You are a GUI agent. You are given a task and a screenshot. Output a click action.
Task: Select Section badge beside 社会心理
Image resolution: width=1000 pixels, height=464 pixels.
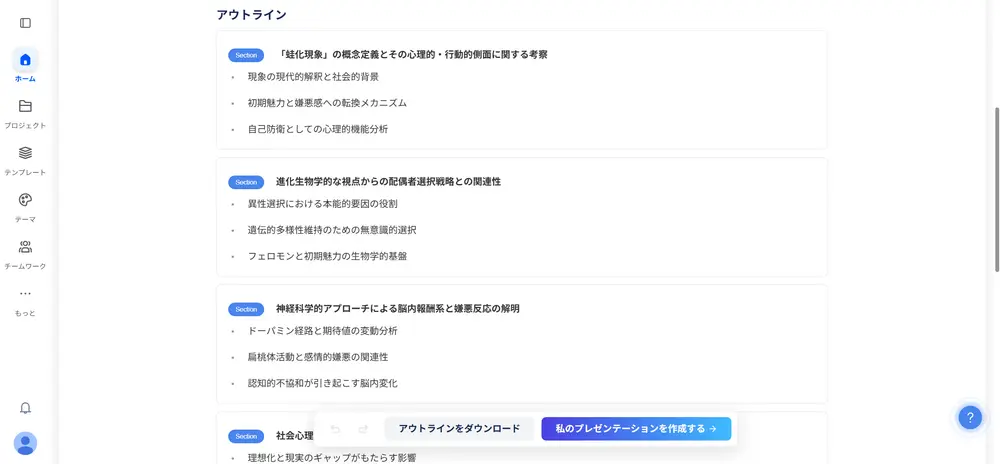coord(246,437)
